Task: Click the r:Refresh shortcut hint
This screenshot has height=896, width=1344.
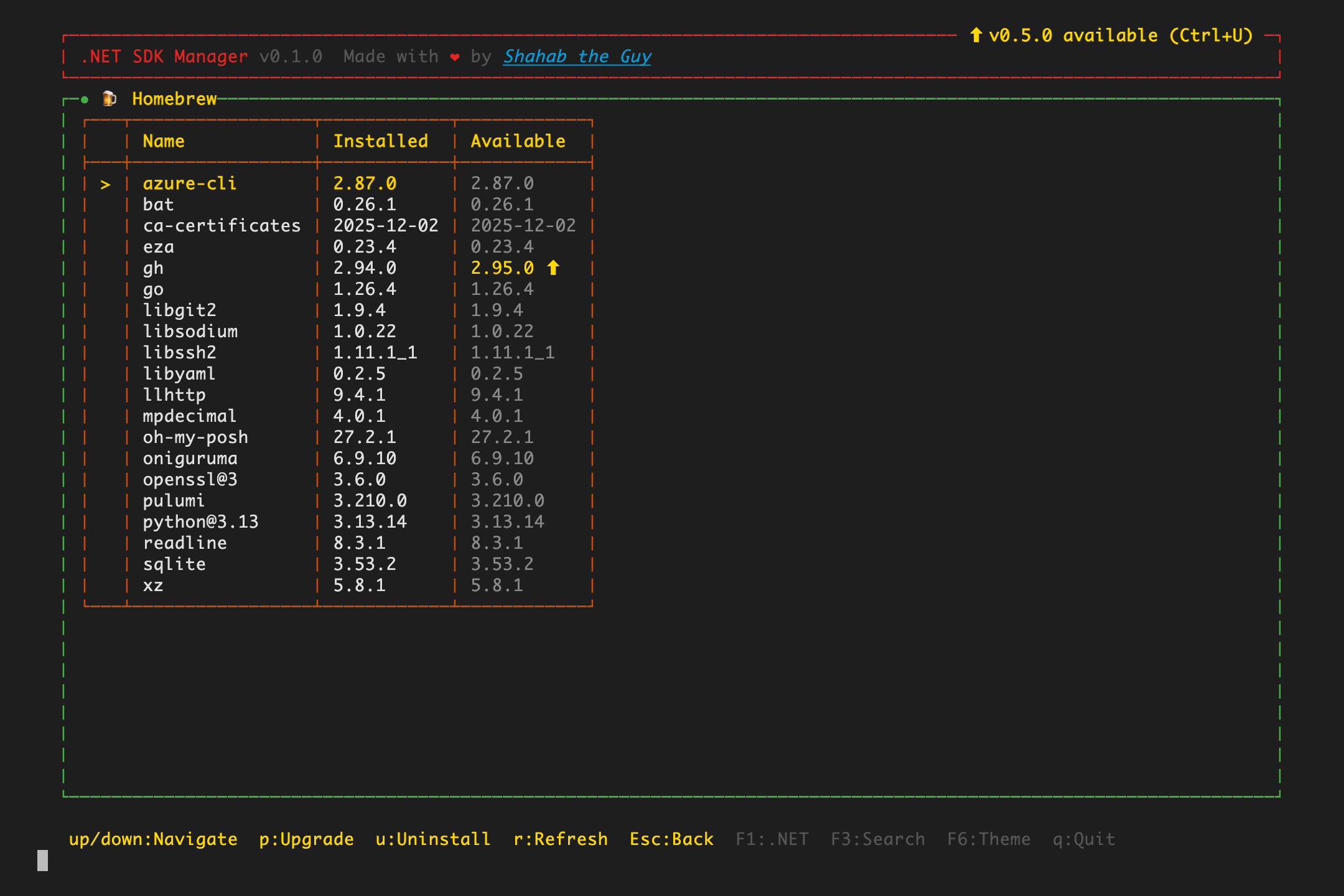Action: pos(561,839)
